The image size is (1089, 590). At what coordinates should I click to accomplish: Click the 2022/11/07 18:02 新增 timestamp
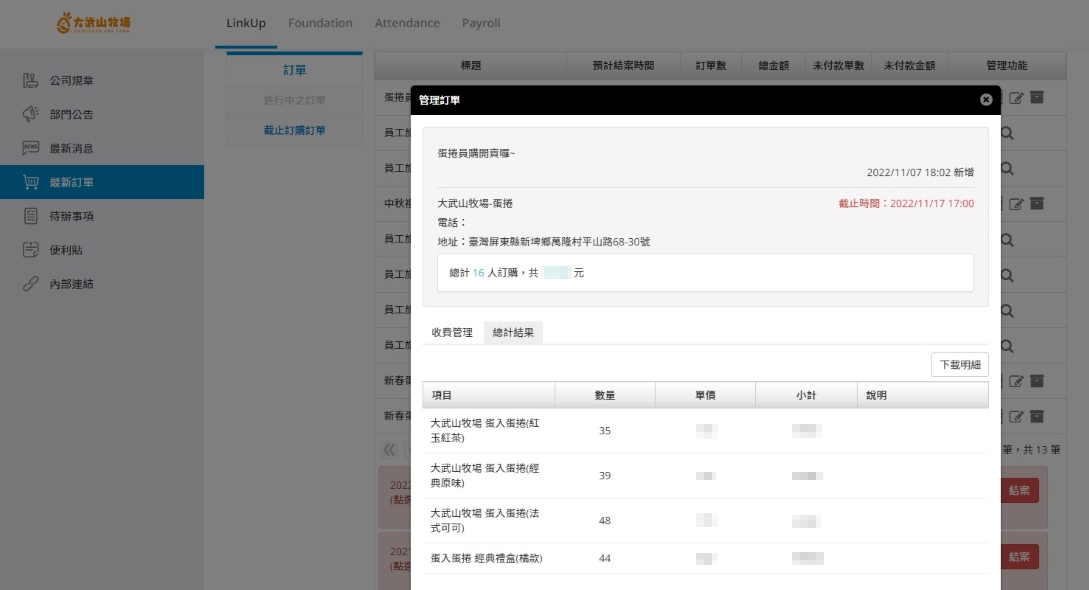click(920, 172)
